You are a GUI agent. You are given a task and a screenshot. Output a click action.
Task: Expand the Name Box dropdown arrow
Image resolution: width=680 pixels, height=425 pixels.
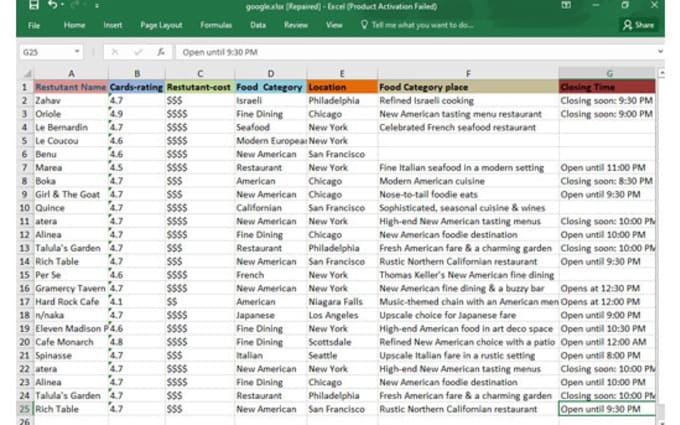tap(77, 52)
